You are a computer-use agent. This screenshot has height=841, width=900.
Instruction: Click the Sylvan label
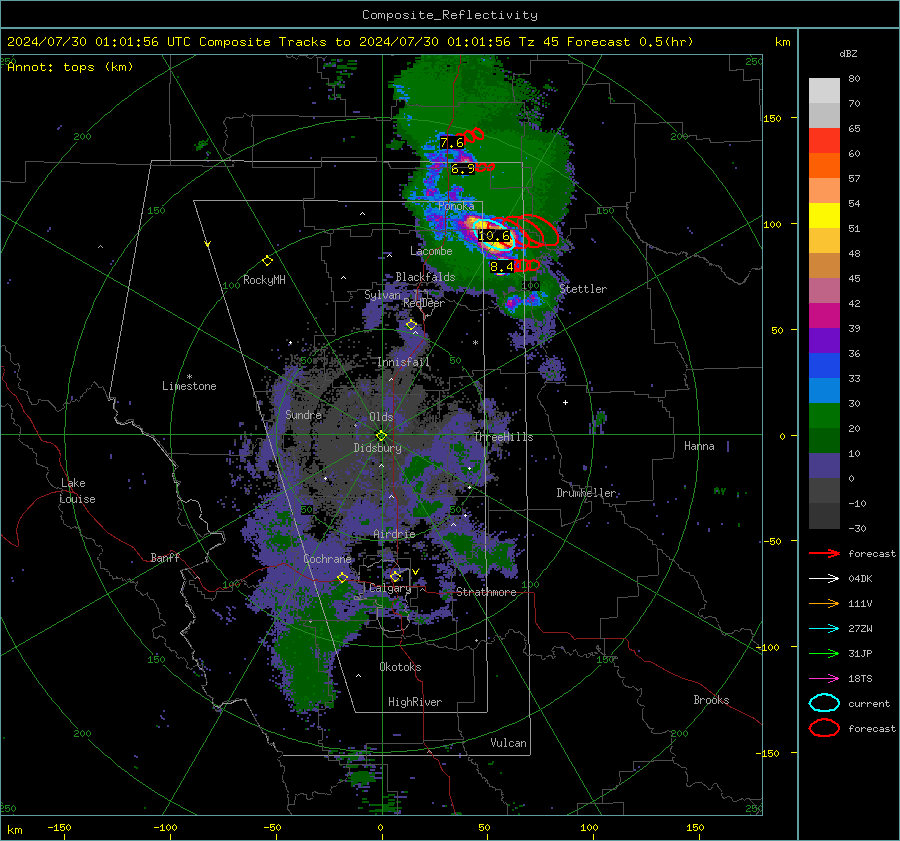click(x=382, y=295)
